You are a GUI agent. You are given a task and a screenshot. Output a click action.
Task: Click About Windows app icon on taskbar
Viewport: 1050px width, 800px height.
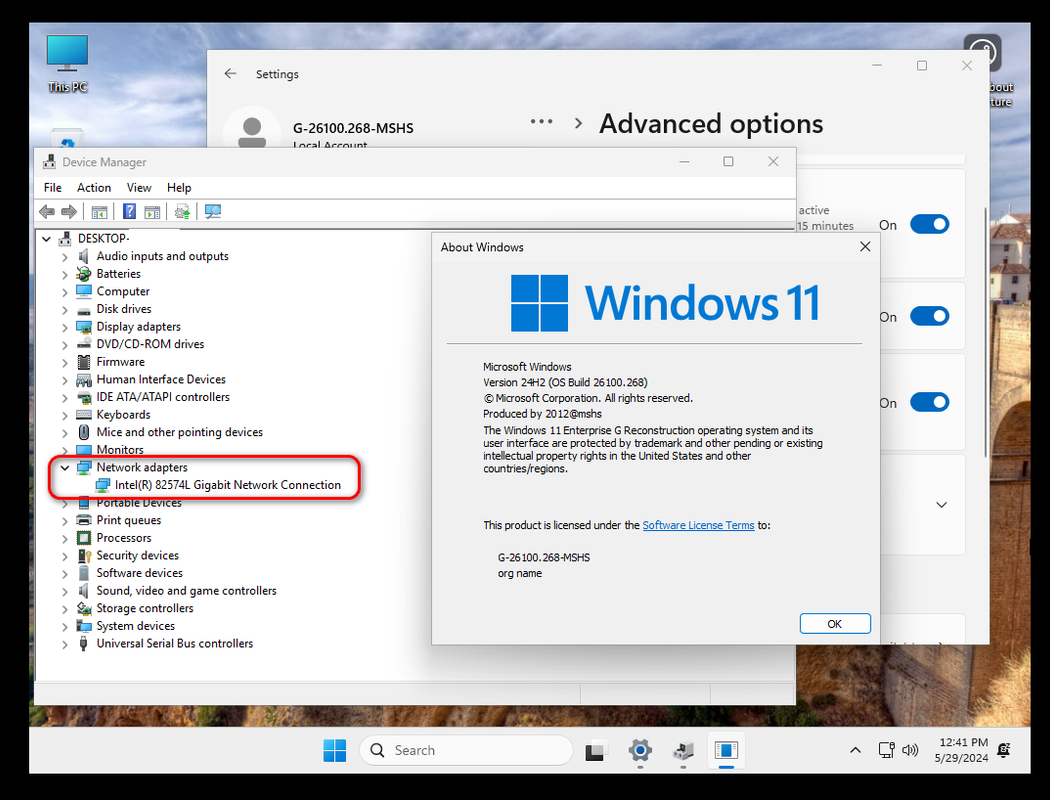point(726,750)
